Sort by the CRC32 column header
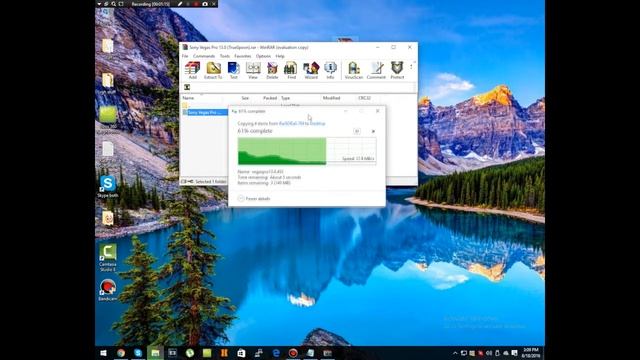 (364, 98)
